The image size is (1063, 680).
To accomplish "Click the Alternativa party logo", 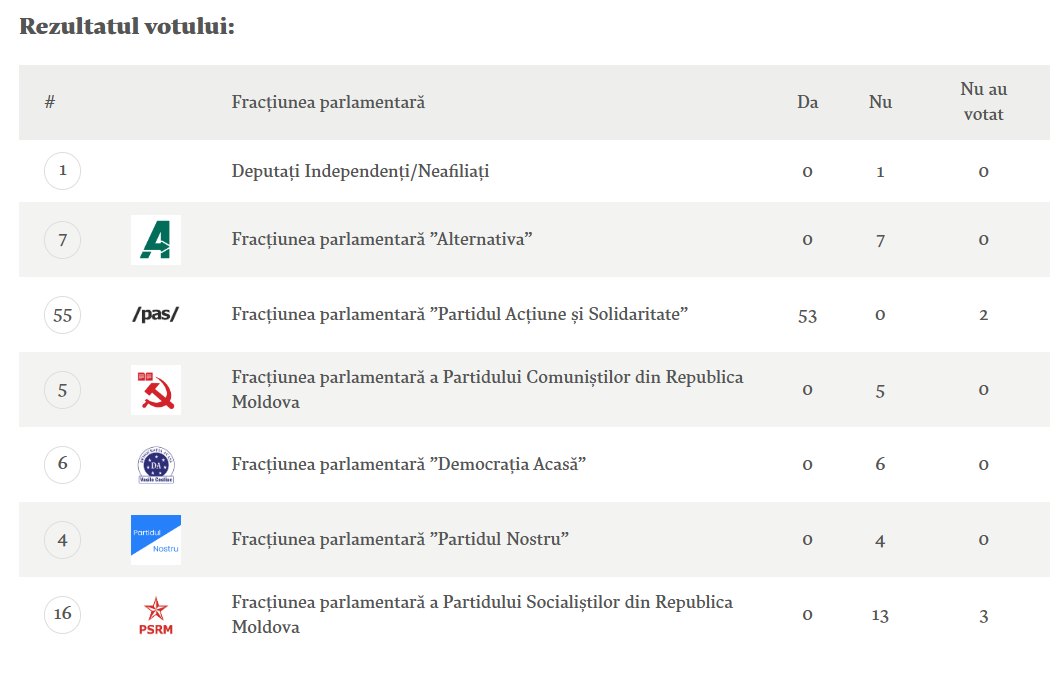I will [x=155, y=240].
